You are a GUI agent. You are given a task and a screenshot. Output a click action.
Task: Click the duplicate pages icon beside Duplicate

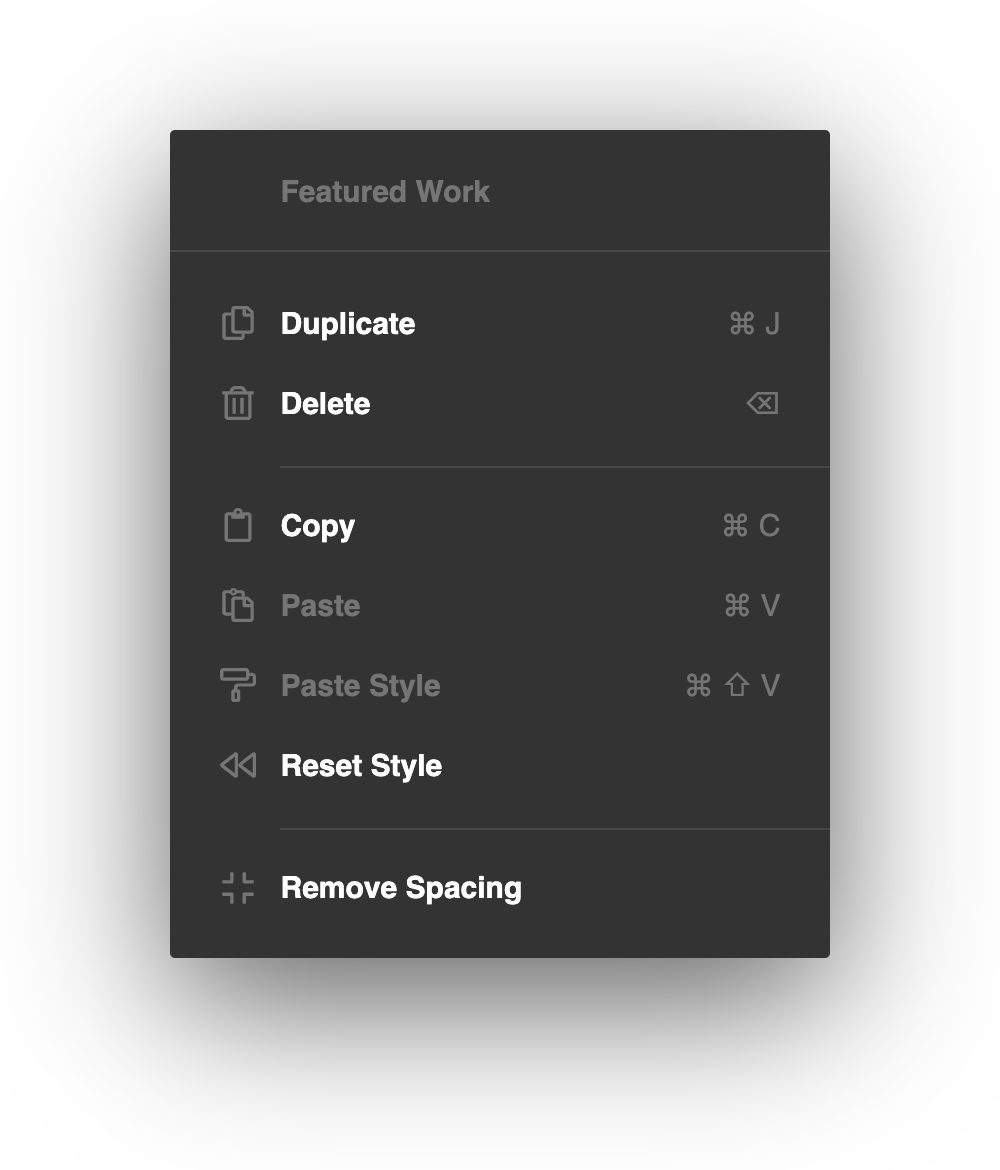coord(237,323)
